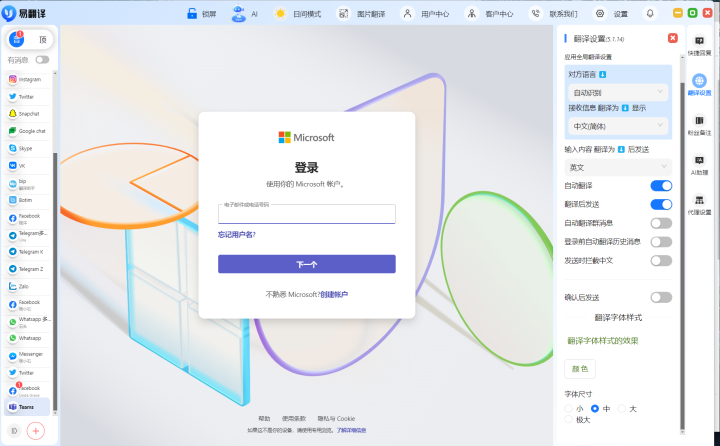Toggle the 有消息 switch
Viewport: 720px width, 446px height.
tap(42, 60)
